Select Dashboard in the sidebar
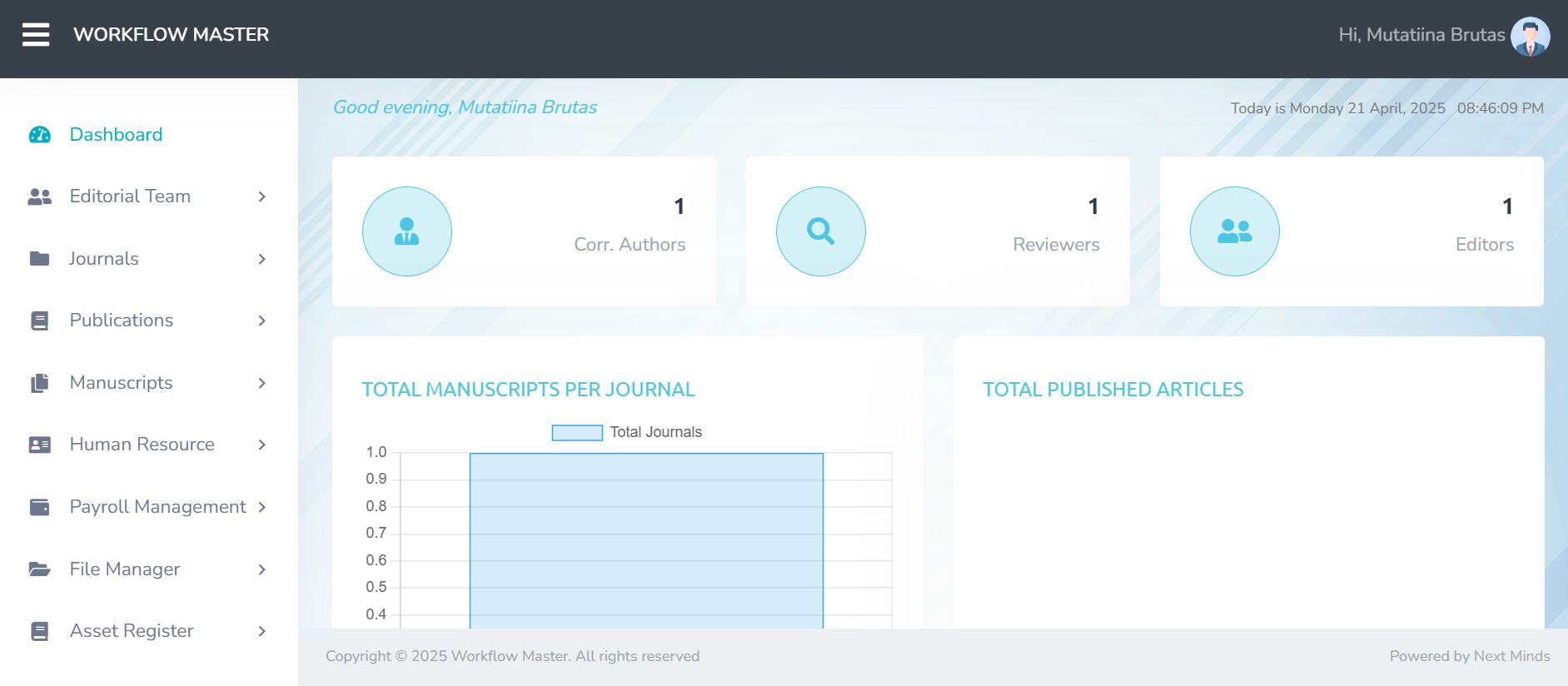The width and height of the screenshot is (1568, 686). pyautogui.click(x=116, y=135)
